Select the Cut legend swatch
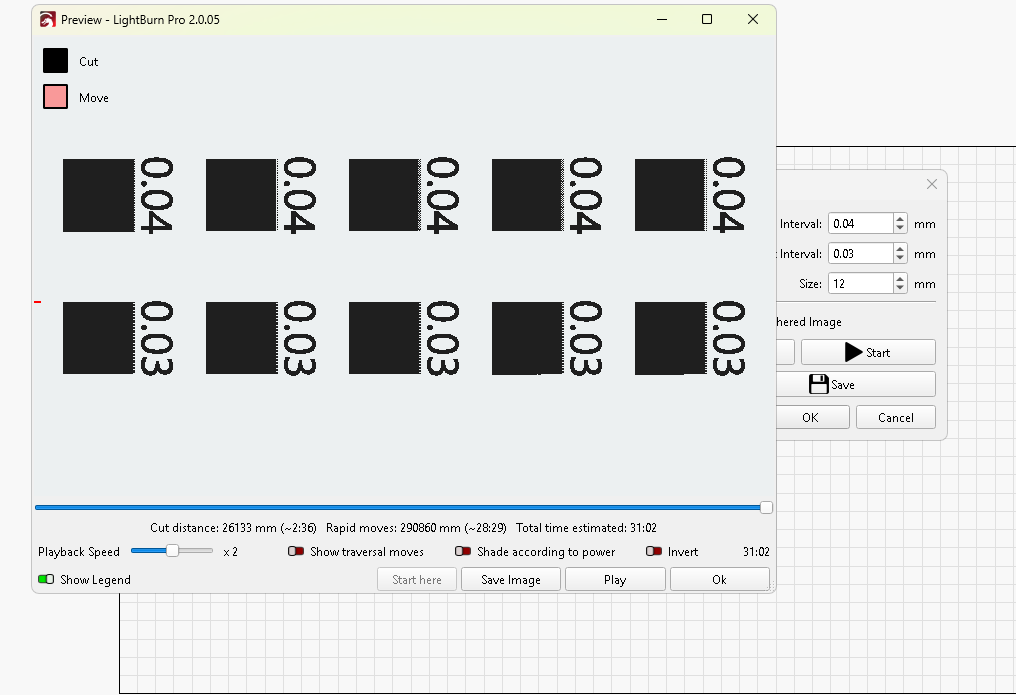 (55, 60)
